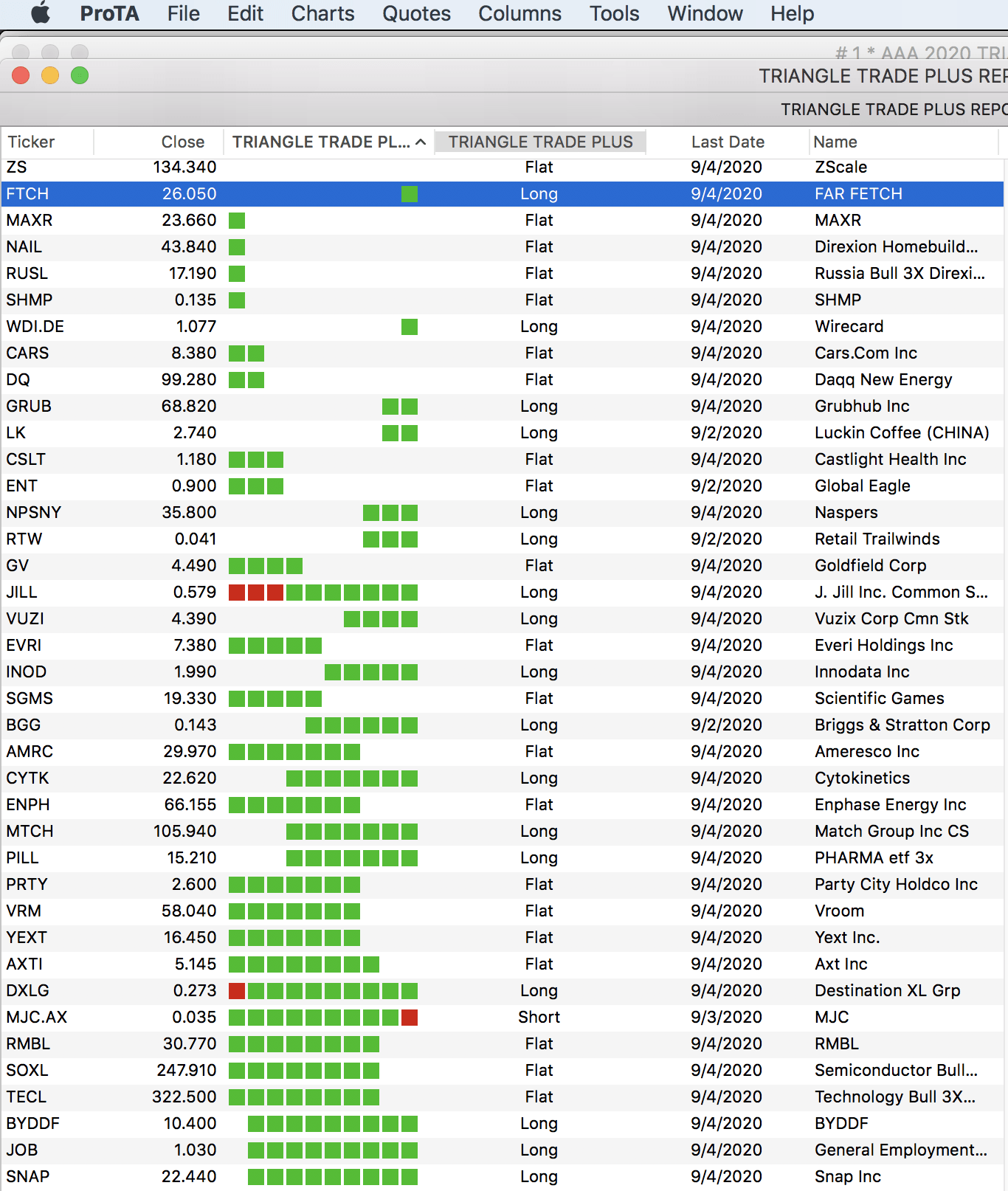1008x1191 pixels.
Task: Click the MAXR ticker cell
Action: (30, 221)
